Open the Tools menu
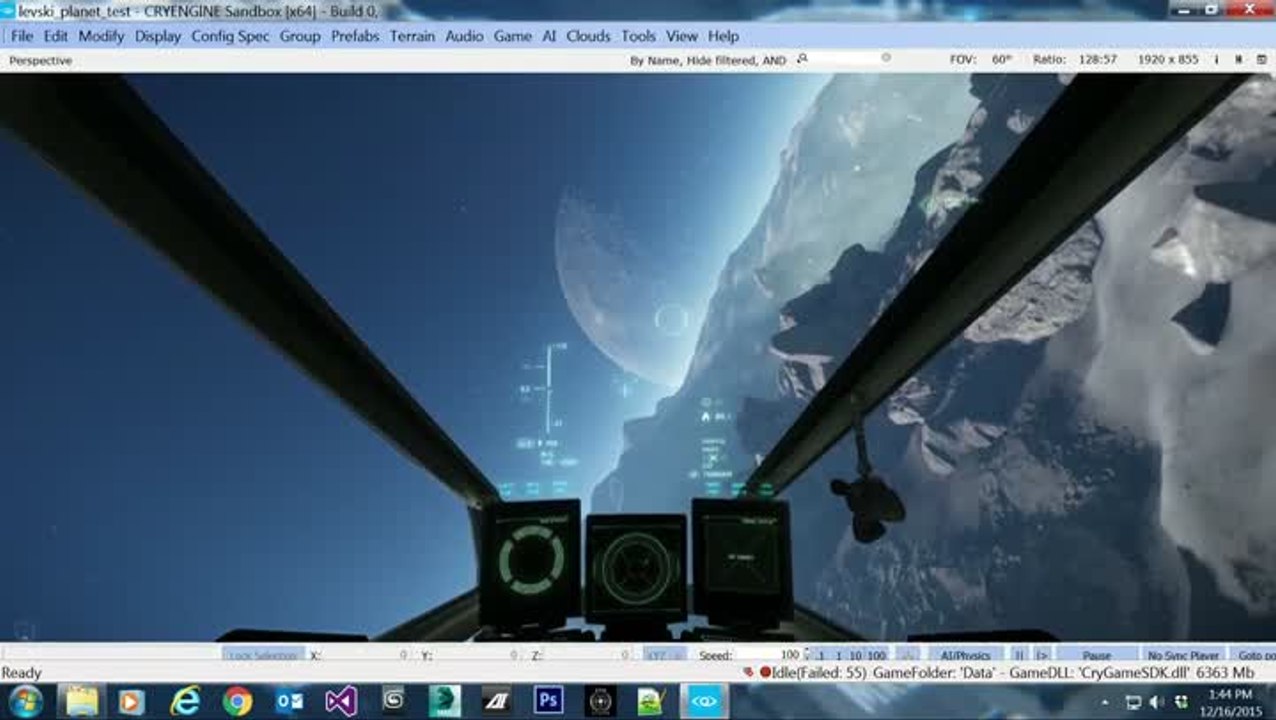1276x720 pixels. [x=638, y=36]
